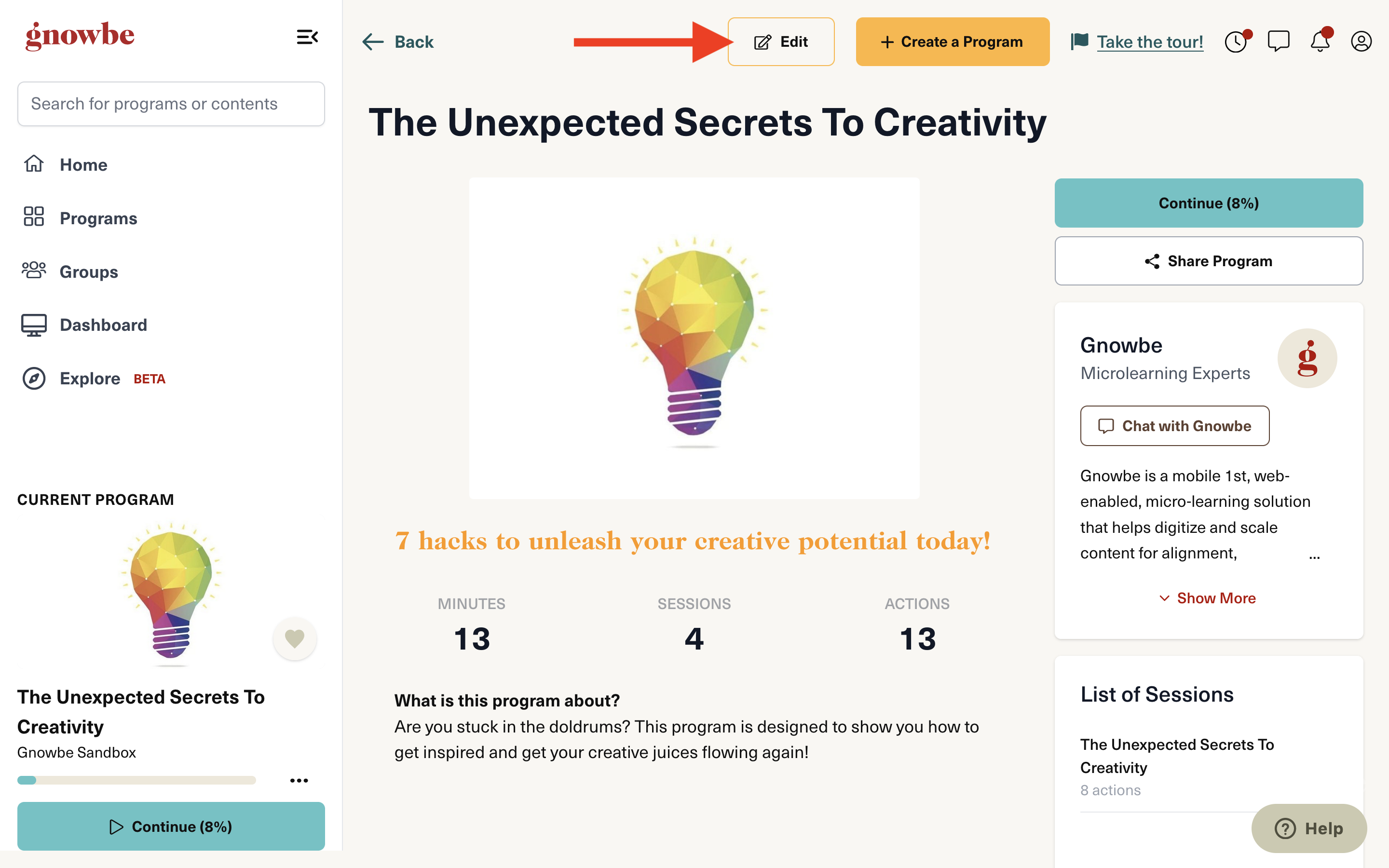Click the Take the tour! link
Image resolution: width=1389 pixels, height=868 pixels.
[1150, 42]
